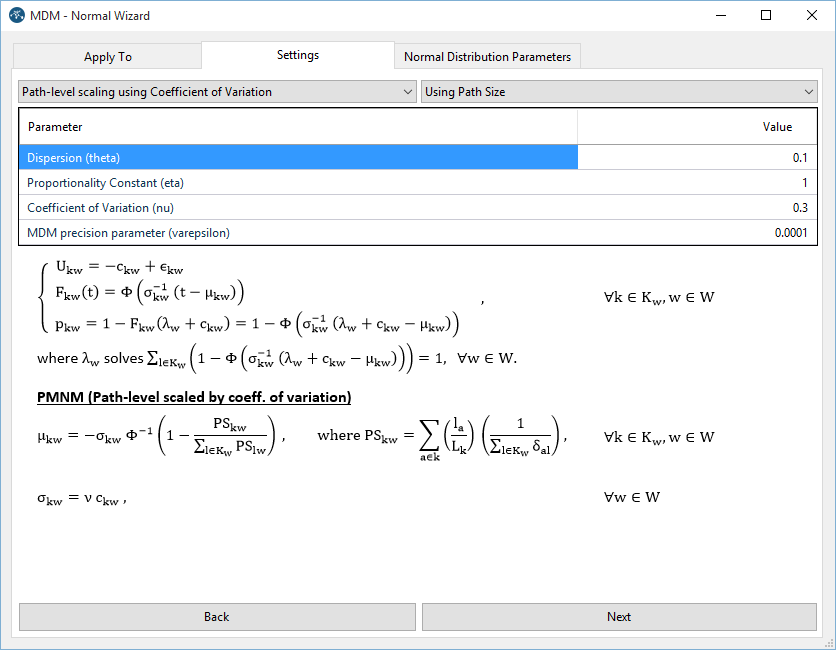836x650 pixels.
Task: Switch to the Apply To tab
Action: 108,57
